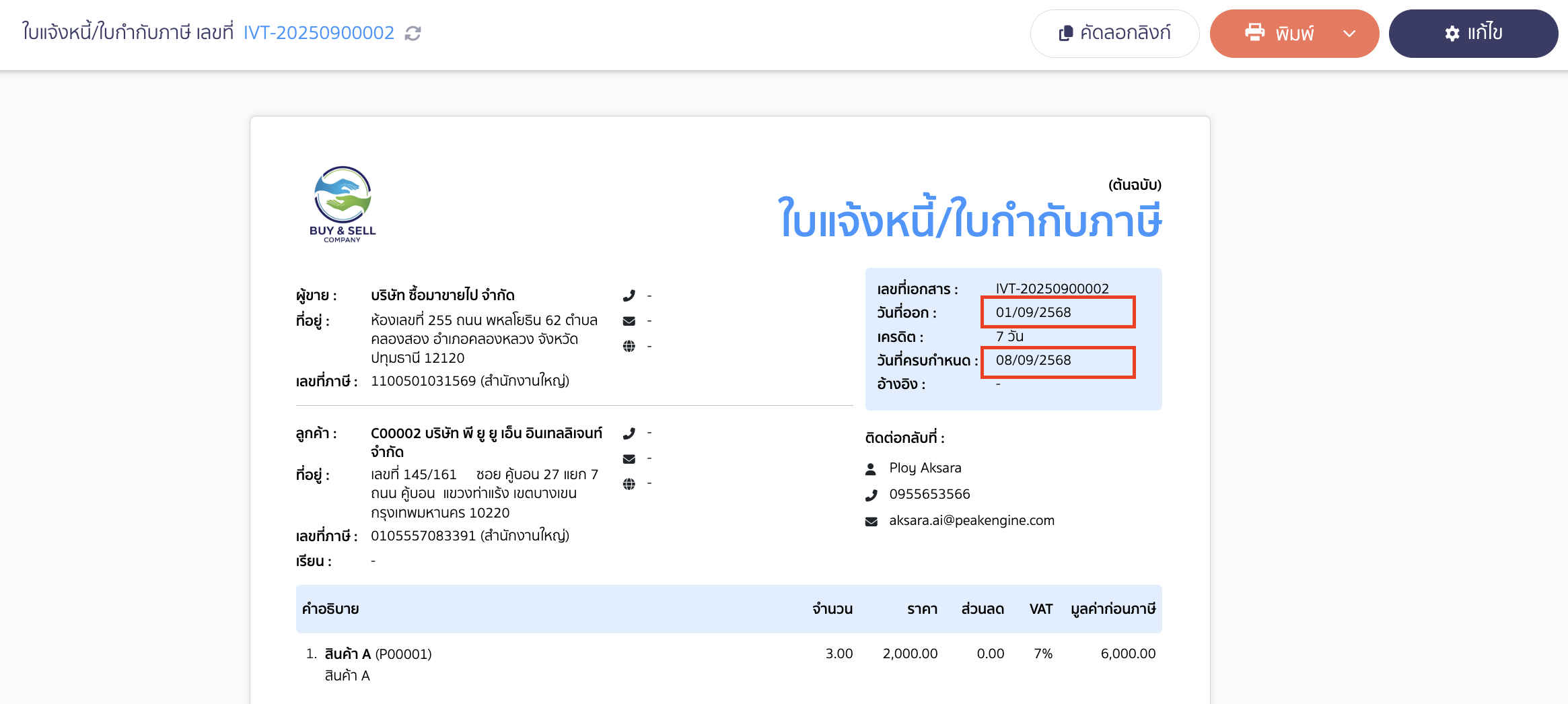Image resolution: width=1568 pixels, height=704 pixels.
Task: Click the customer website globe icon
Action: point(629,484)
